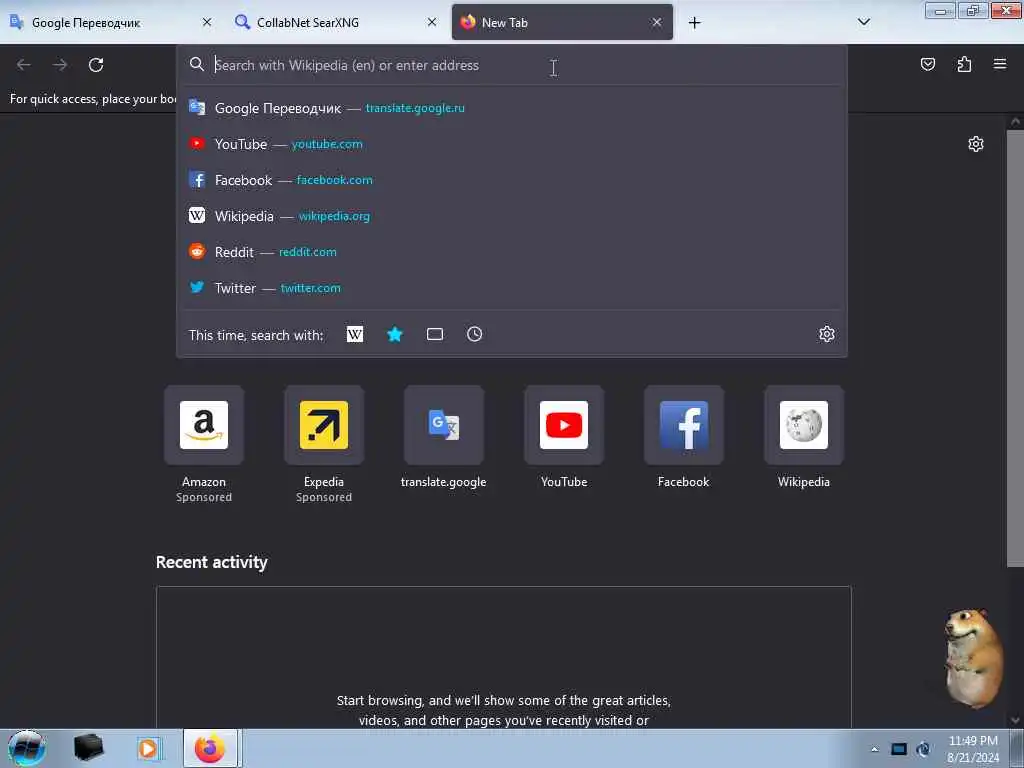Search Bookmarks with star icon

(395, 334)
